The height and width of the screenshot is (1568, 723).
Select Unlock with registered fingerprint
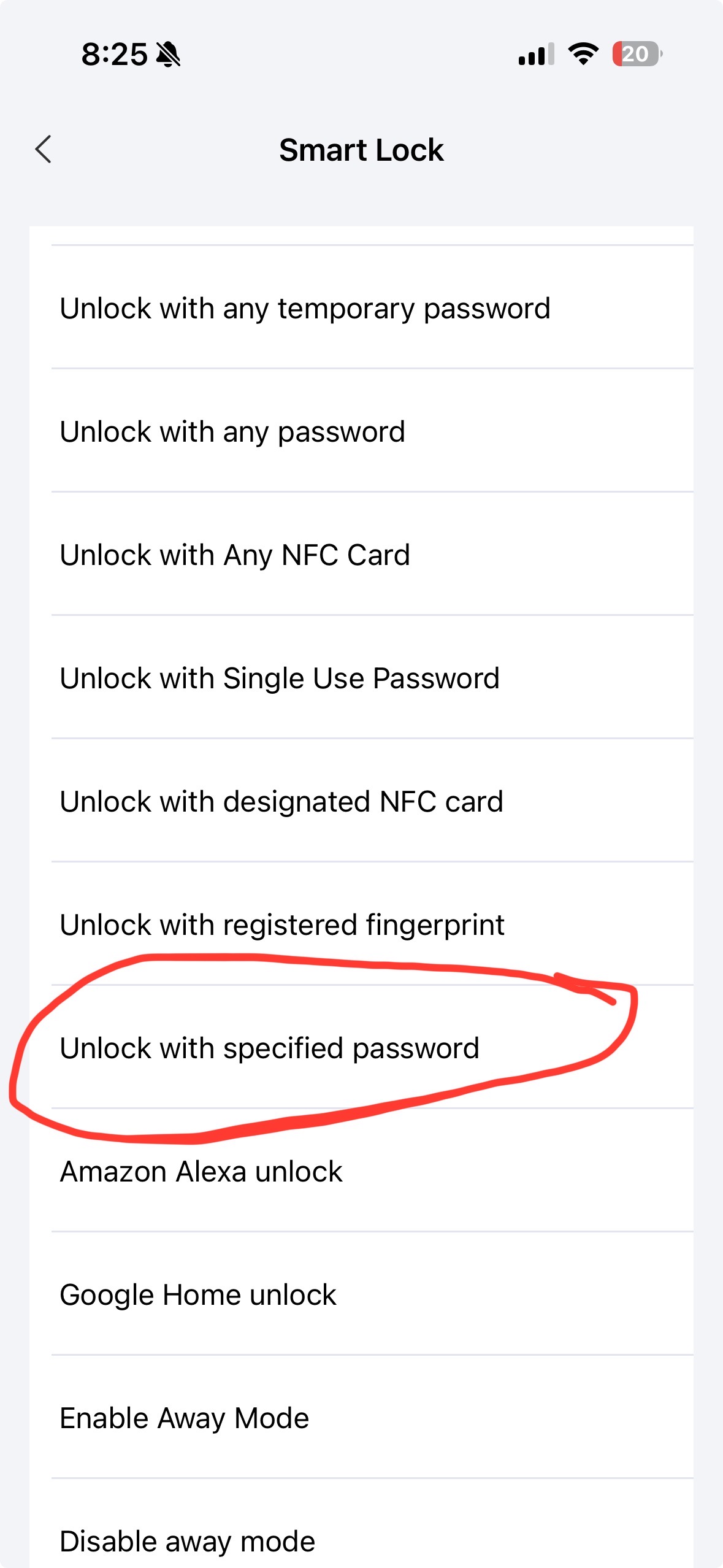click(x=282, y=924)
